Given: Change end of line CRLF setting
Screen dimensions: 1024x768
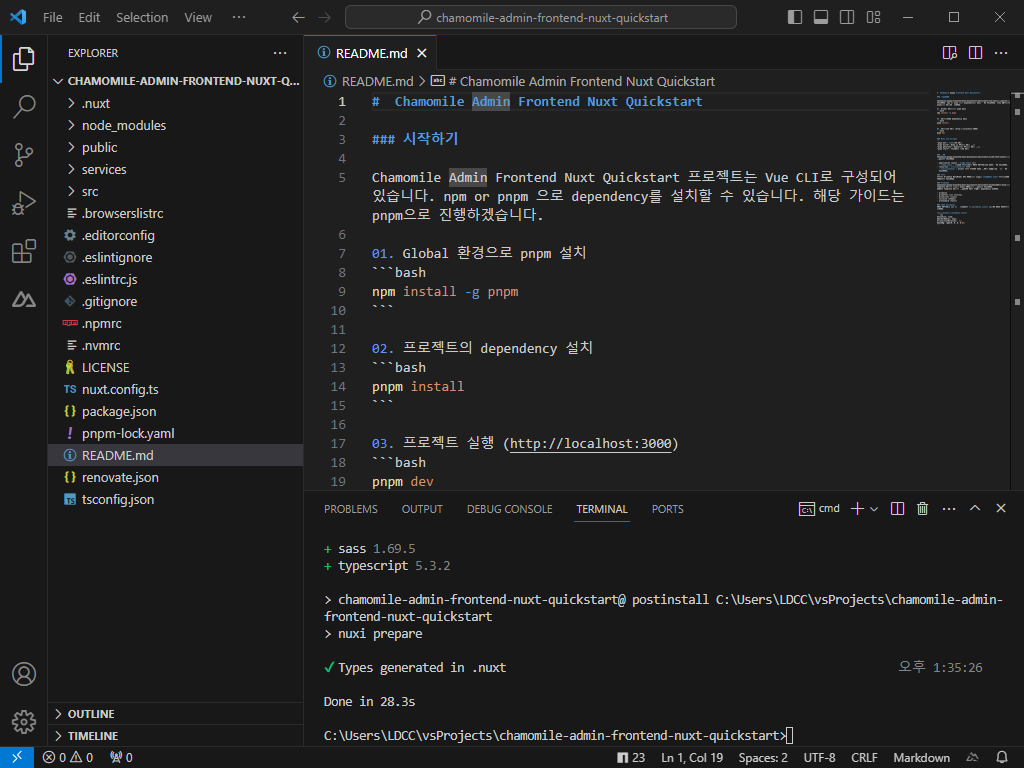Looking at the screenshot, I should pyautogui.click(x=864, y=758).
